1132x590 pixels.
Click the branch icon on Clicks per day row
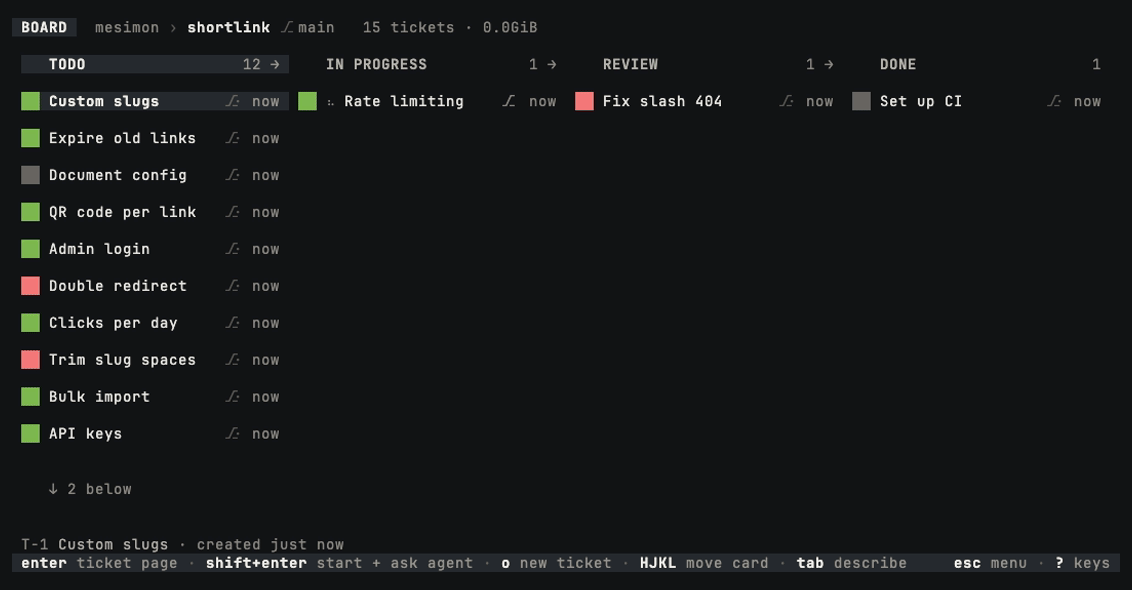(232, 322)
